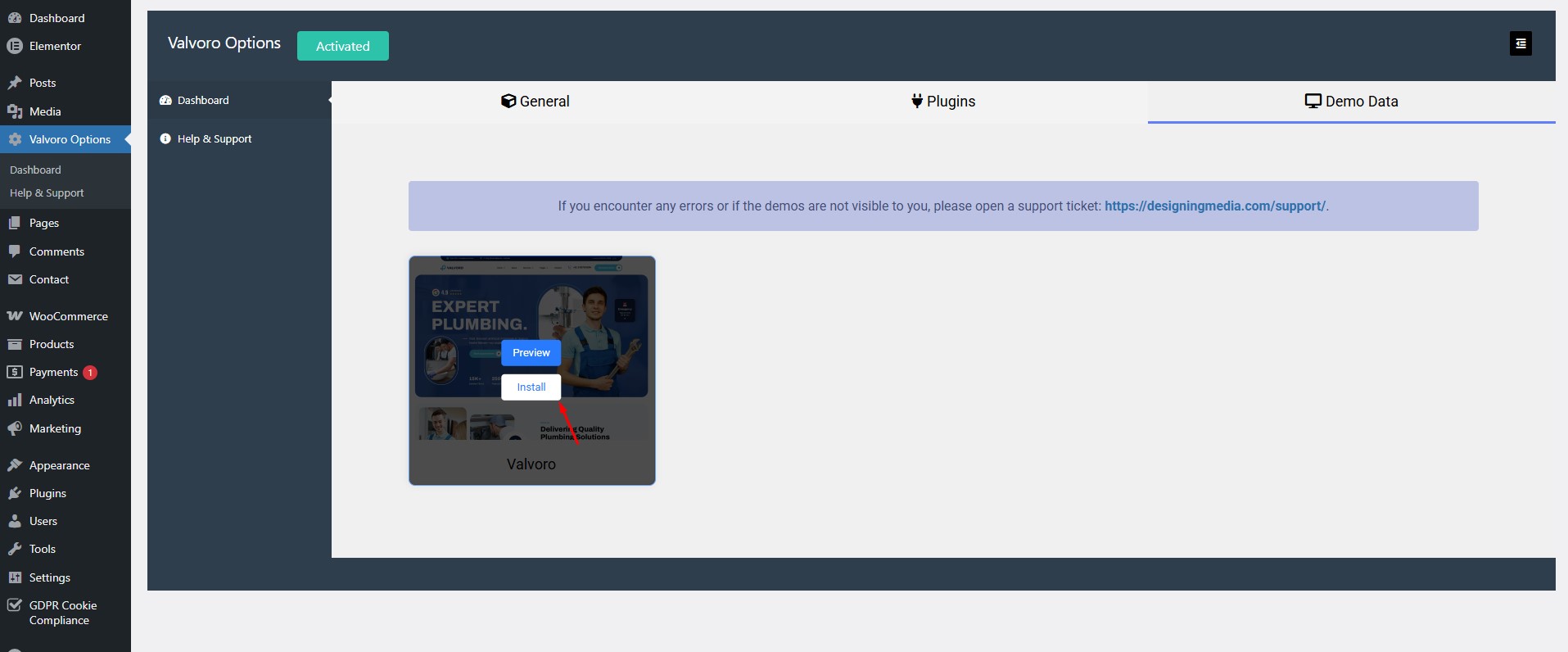Open Help & Support in options panel

(214, 139)
